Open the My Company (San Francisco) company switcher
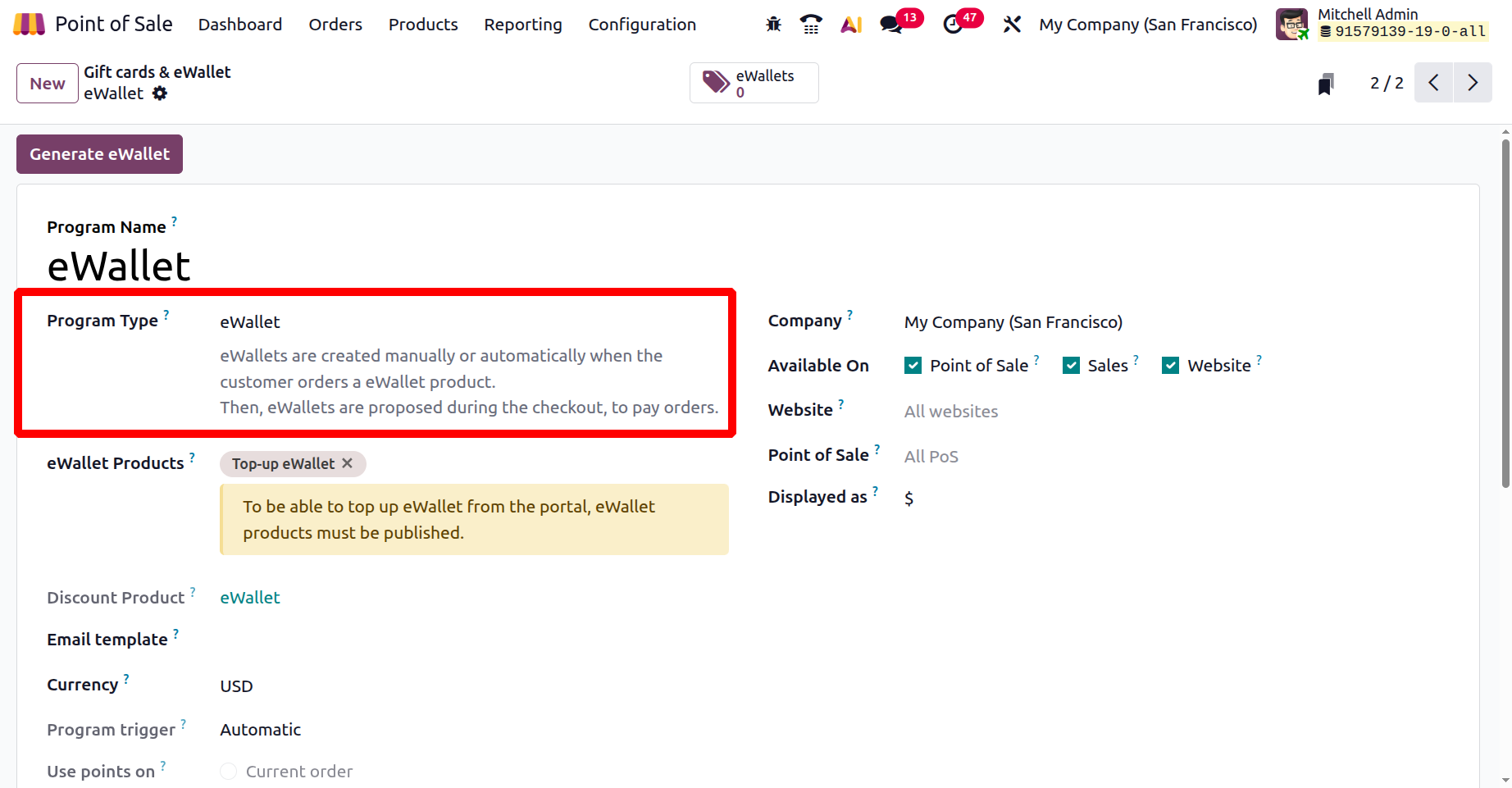Screen dimensions: 1512x788 1146,24
